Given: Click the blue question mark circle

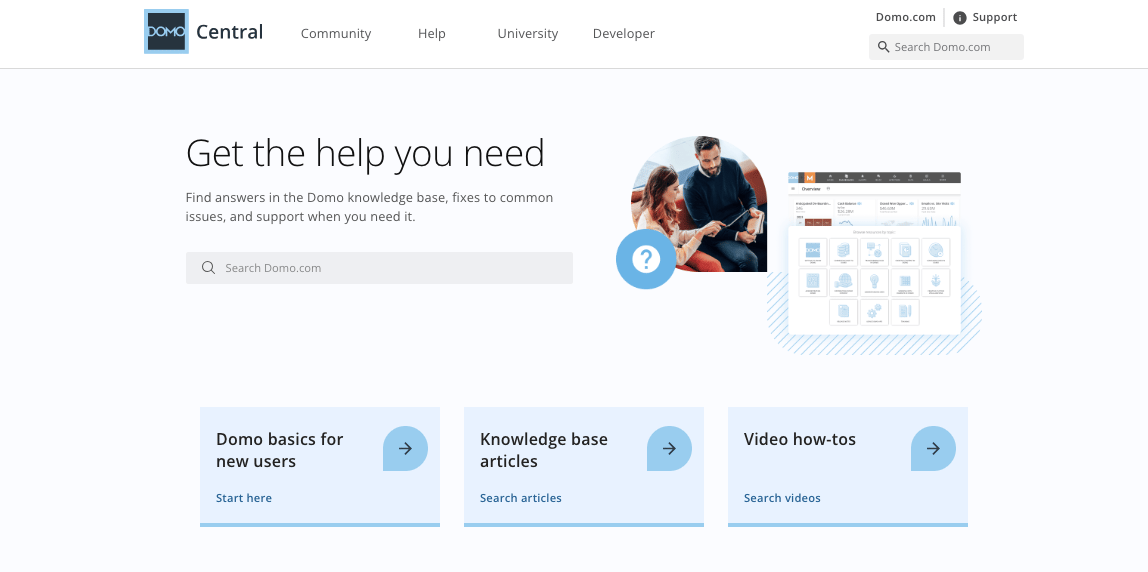Looking at the screenshot, I should [646, 259].
